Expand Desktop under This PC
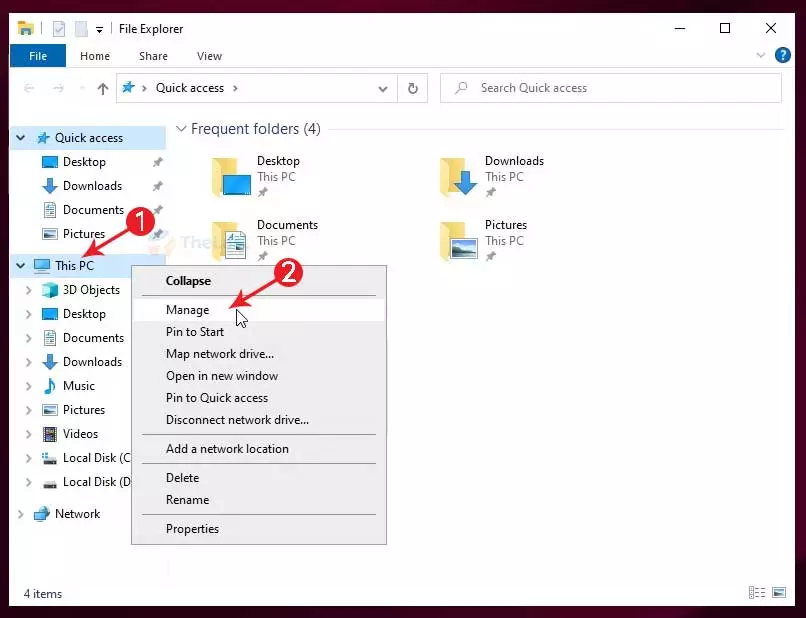The height and width of the screenshot is (618, 806). click(29, 314)
